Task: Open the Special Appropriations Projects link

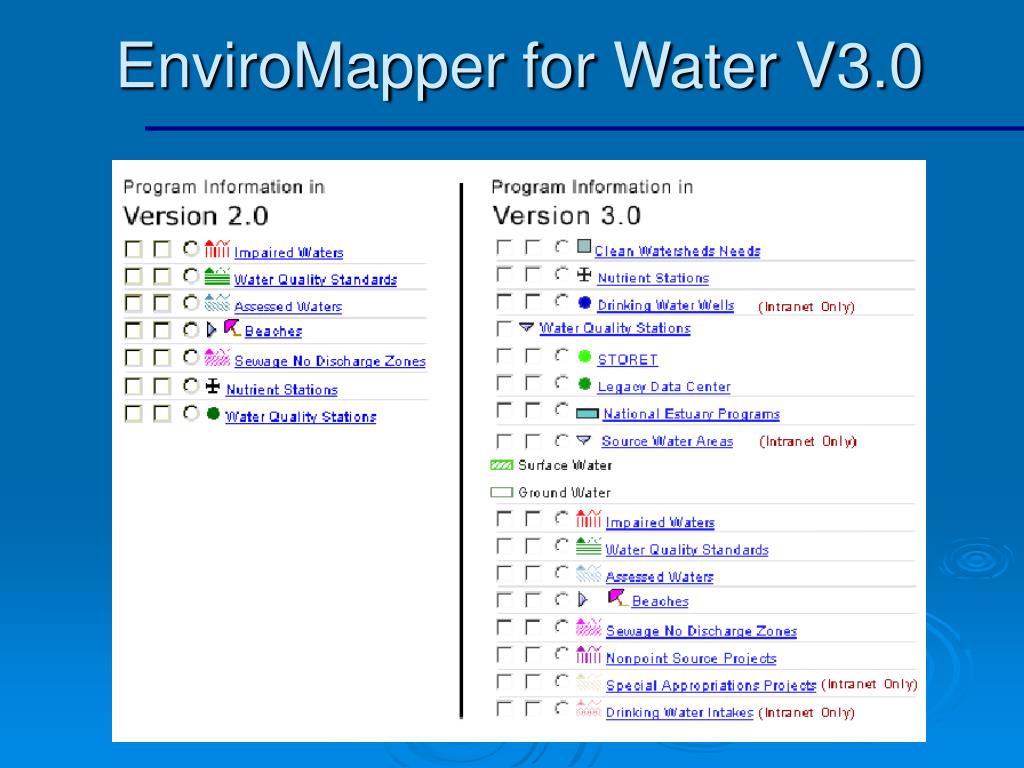Action: click(x=711, y=686)
